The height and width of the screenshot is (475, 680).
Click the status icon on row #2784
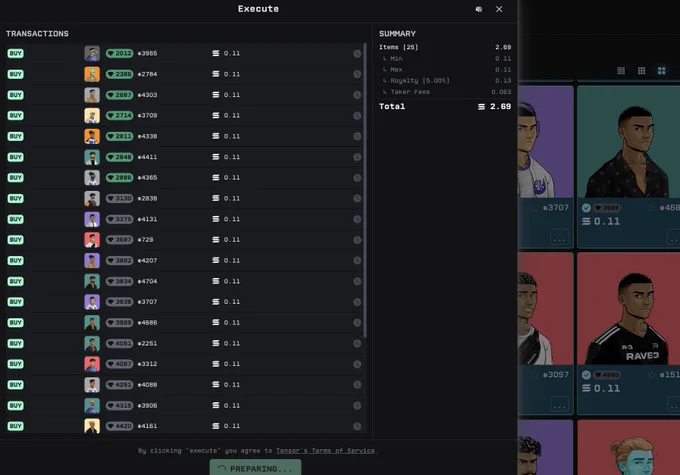pyautogui.click(x=357, y=74)
